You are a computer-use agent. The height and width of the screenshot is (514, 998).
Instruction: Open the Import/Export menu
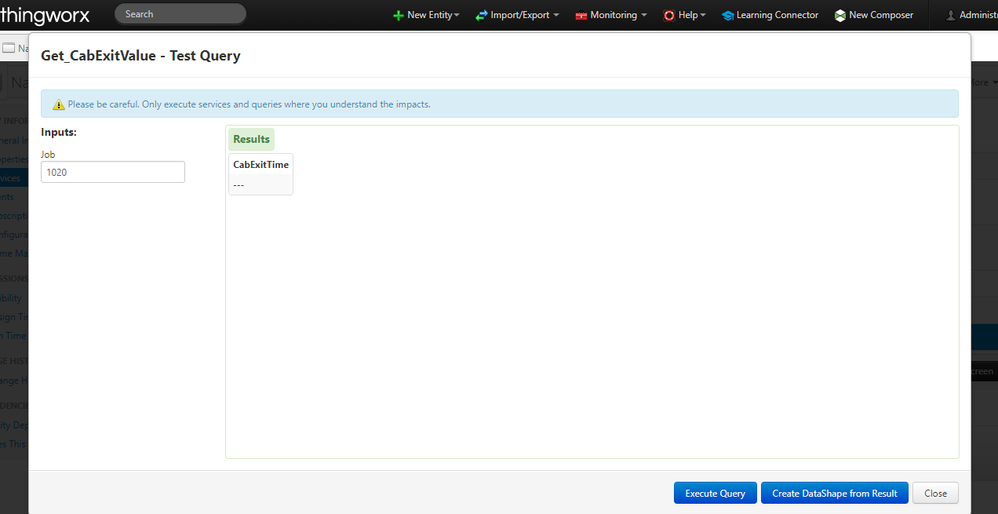click(517, 15)
